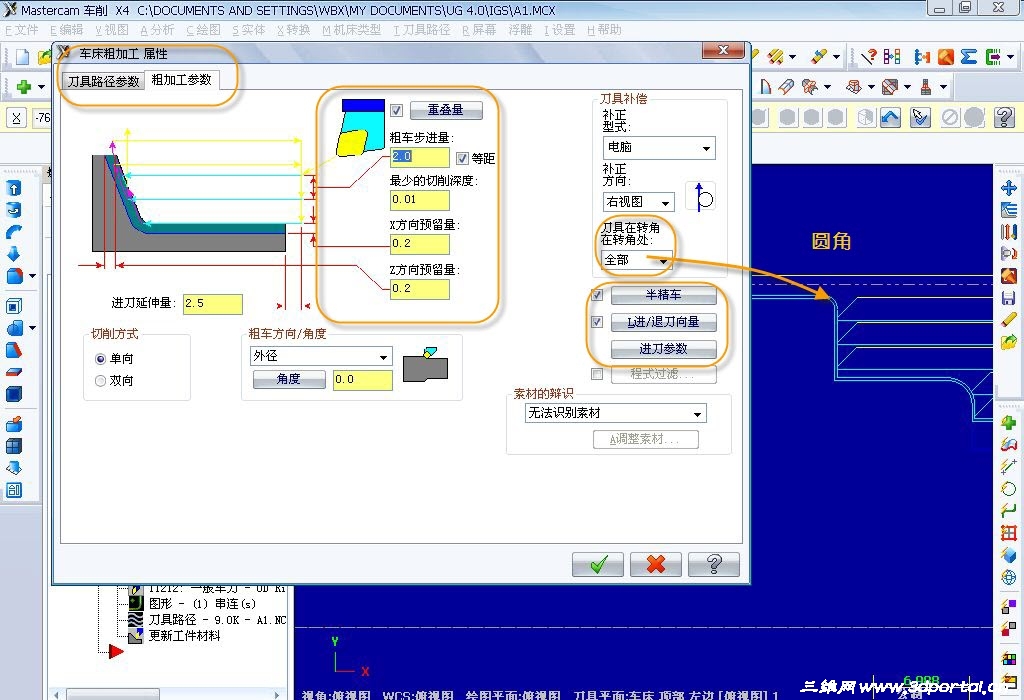The image size is (1024, 700).
Task: Click the blue move cross icon on right toolbar
Action: [x=1008, y=188]
